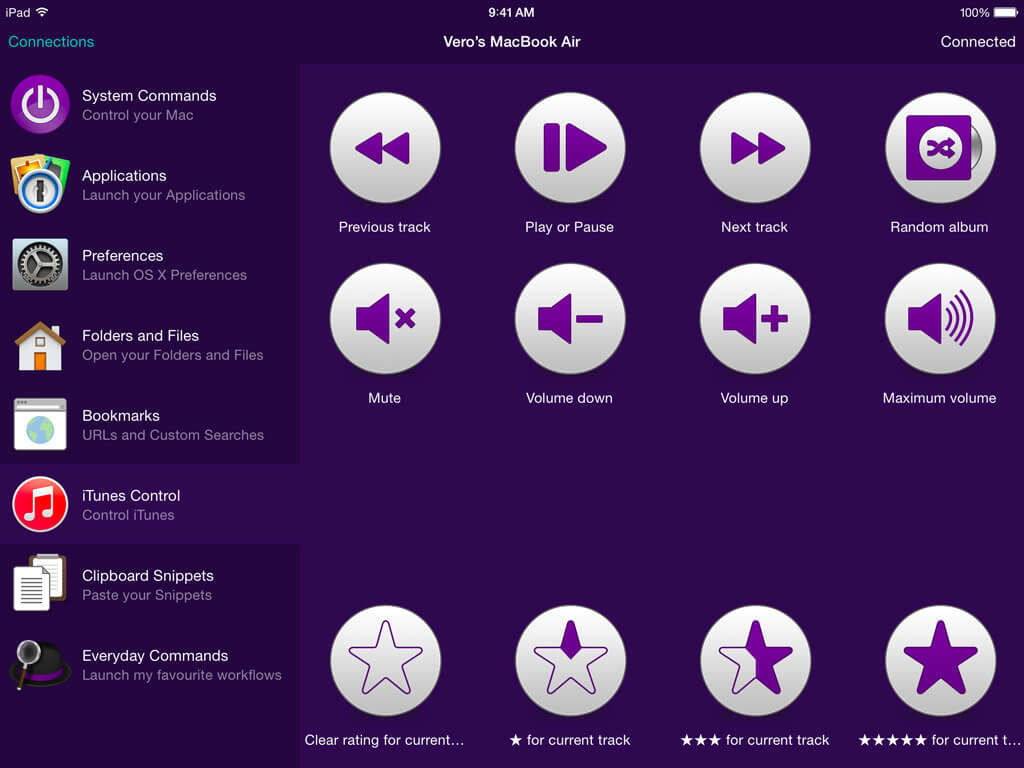This screenshot has height=768, width=1024.
Task: Raise the volume with Volume up
Action: click(755, 318)
